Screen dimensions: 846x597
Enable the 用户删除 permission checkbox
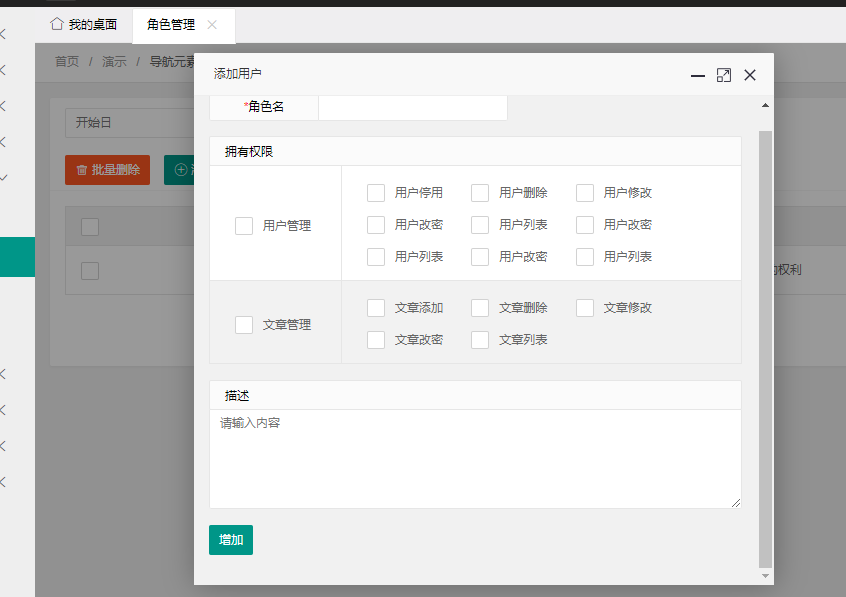point(479,192)
